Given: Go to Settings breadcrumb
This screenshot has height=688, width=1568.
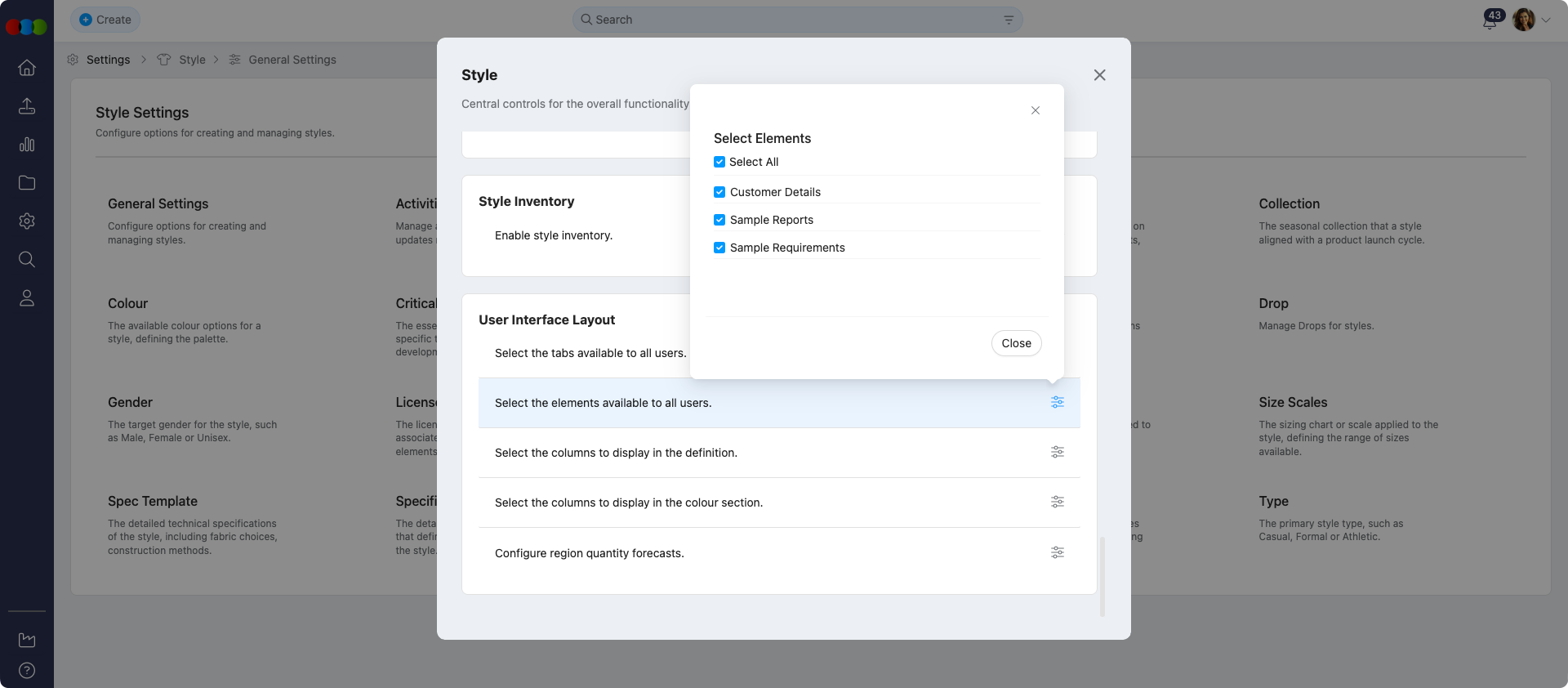Looking at the screenshot, I should pos(108,60).
